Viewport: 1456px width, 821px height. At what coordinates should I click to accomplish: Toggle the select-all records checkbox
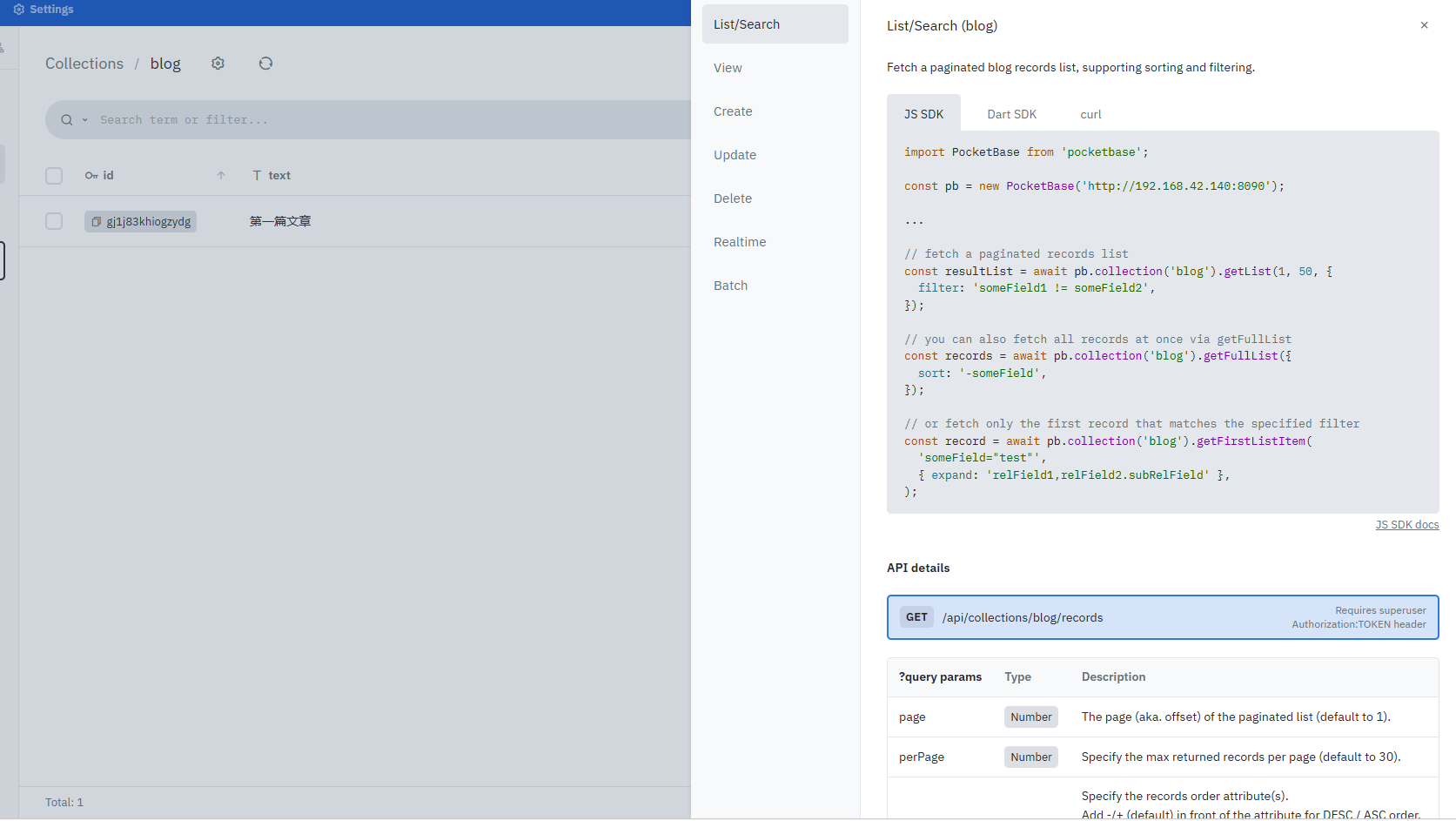[54, 176]
